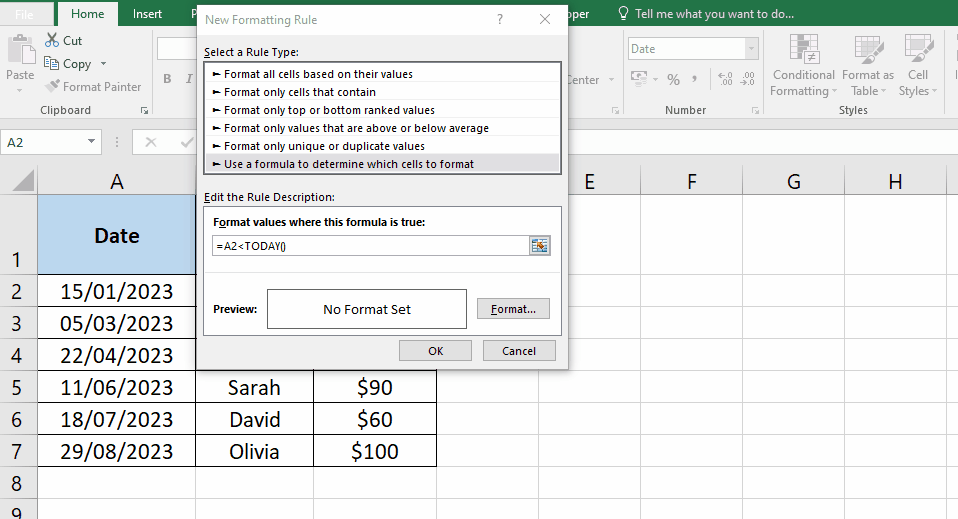Expand the Paste options dropdown arrow
This screenshot has height=519, width=958.
[20, 90]
